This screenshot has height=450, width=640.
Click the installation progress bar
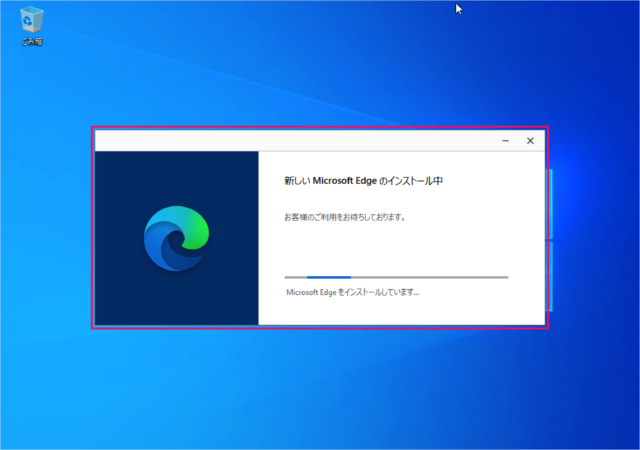tap(396, 277)
